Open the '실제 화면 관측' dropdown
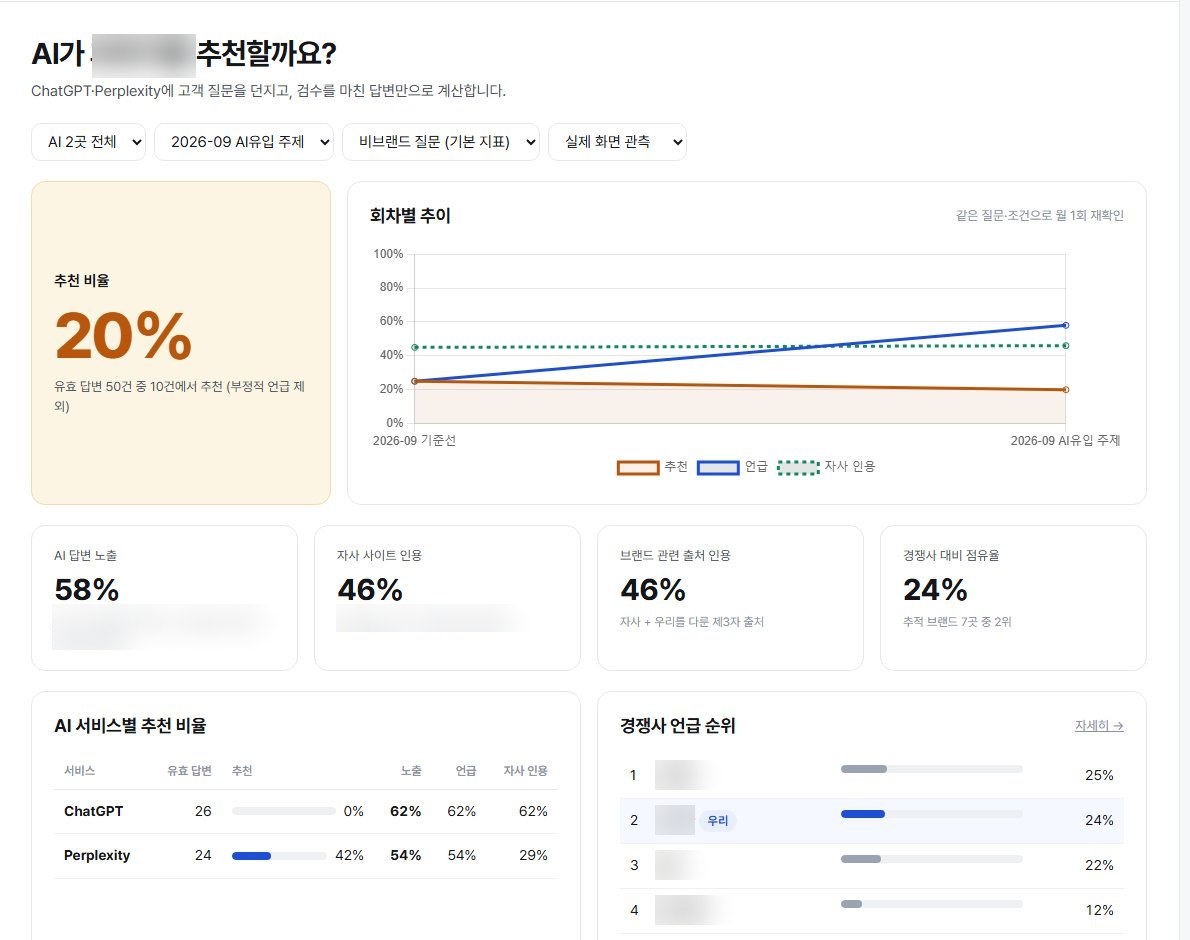 click(617, 142)
